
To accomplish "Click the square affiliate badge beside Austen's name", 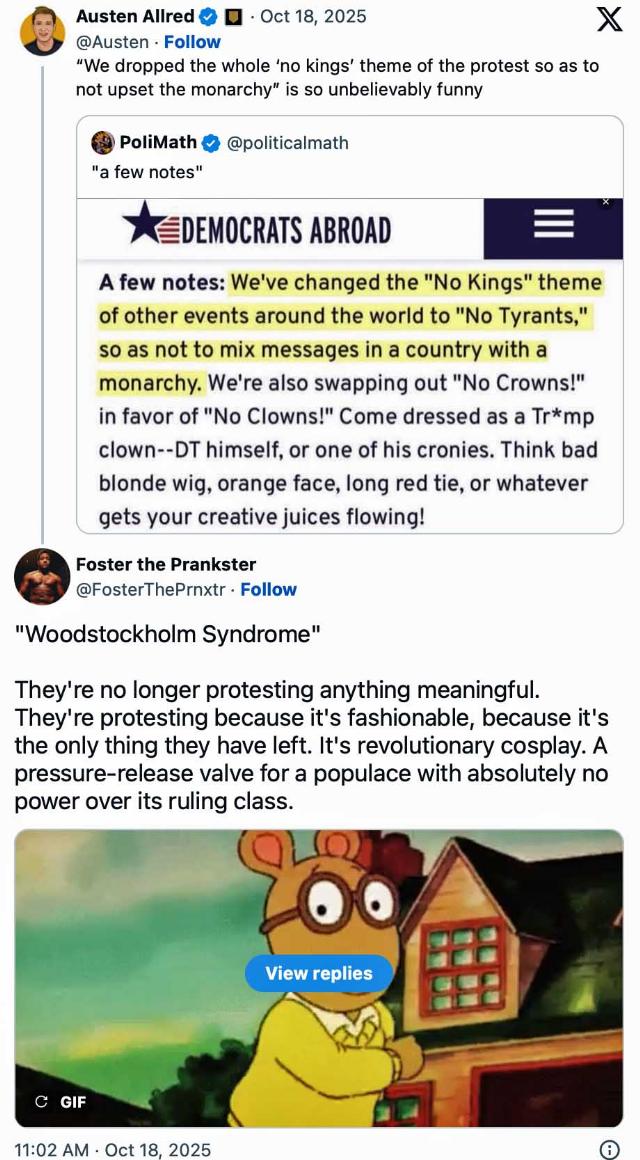I will (234, 16).
